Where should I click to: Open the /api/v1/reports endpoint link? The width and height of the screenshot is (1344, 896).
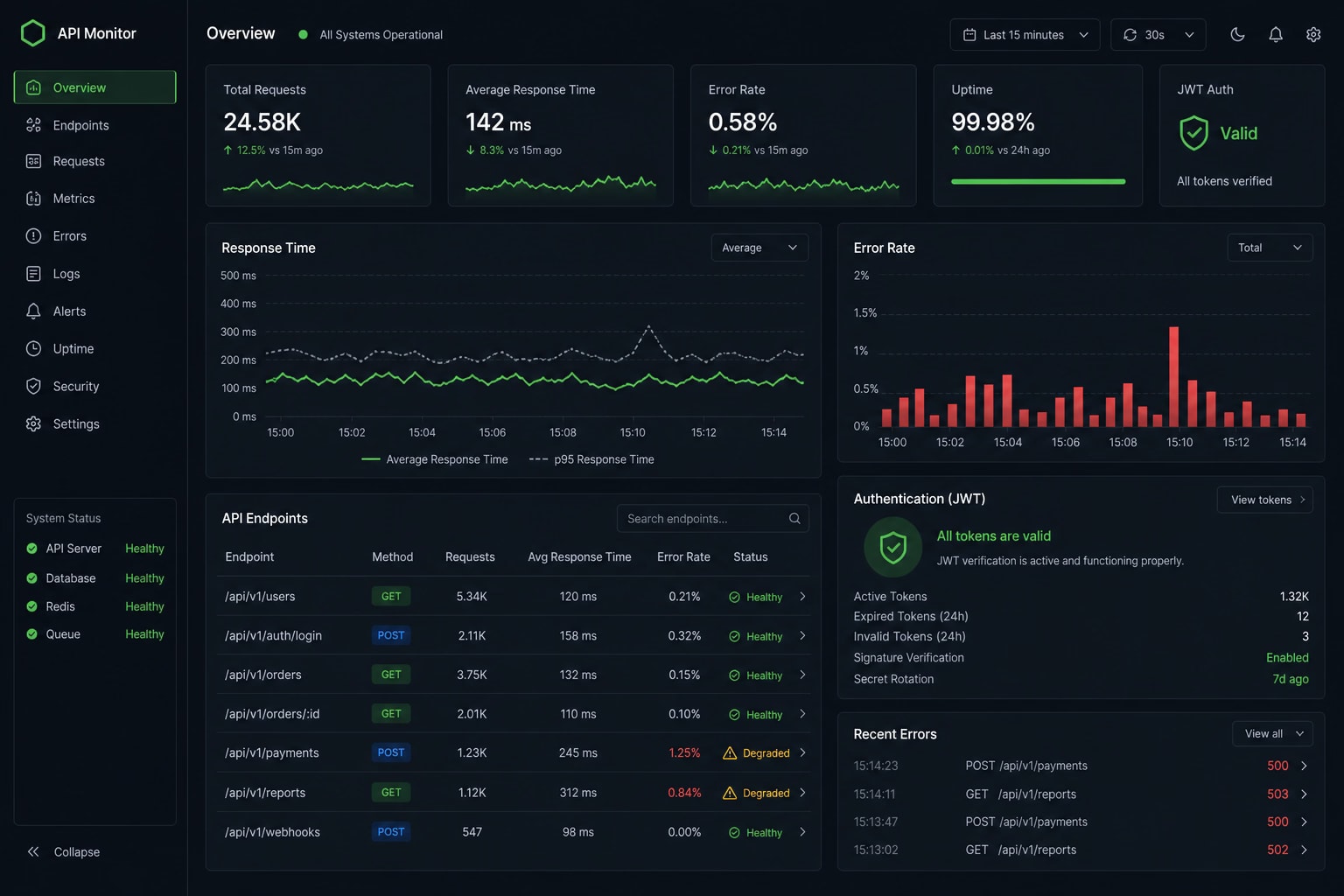(x=265, y=793)
